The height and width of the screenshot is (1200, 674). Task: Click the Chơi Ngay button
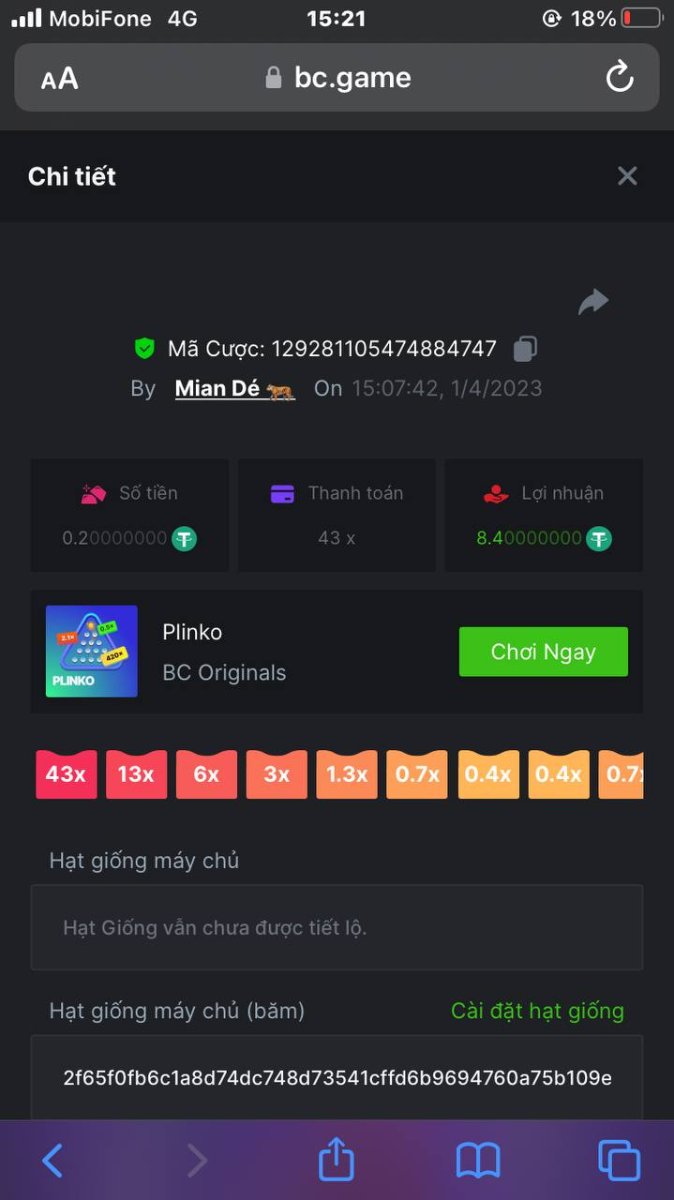(x=543, y=652)
